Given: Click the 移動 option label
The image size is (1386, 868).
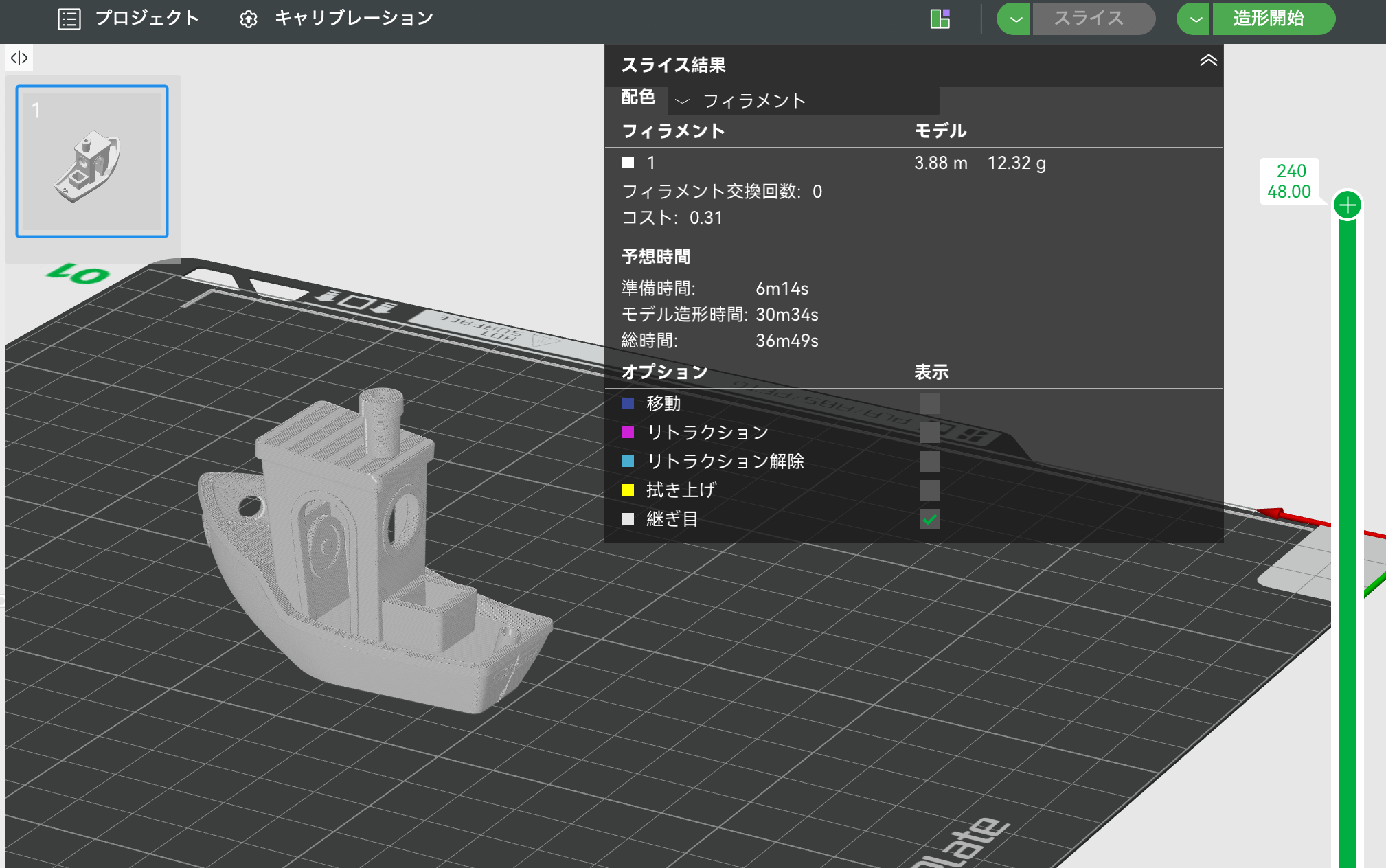Looking at the screenshot, I should point(663,403).
